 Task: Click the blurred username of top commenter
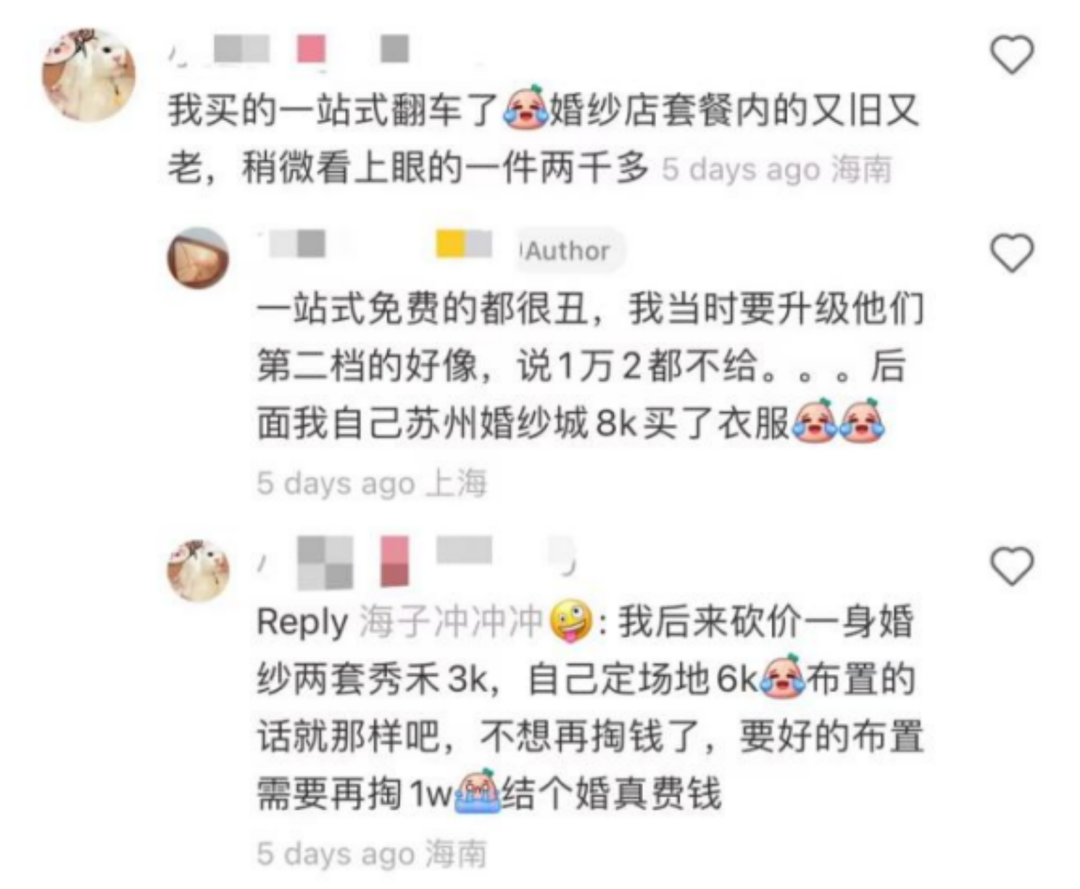289,50
